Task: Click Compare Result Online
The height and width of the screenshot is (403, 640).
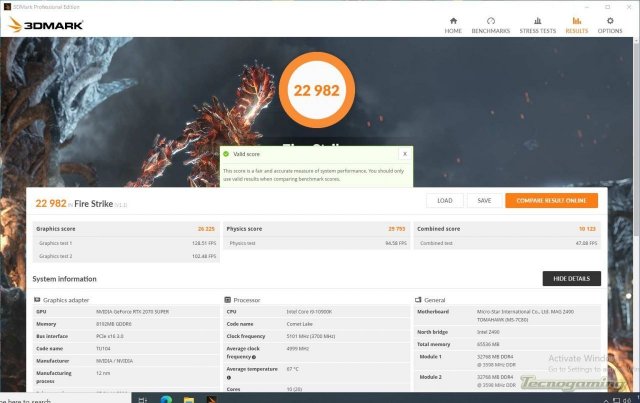Action: click(551, 200)
